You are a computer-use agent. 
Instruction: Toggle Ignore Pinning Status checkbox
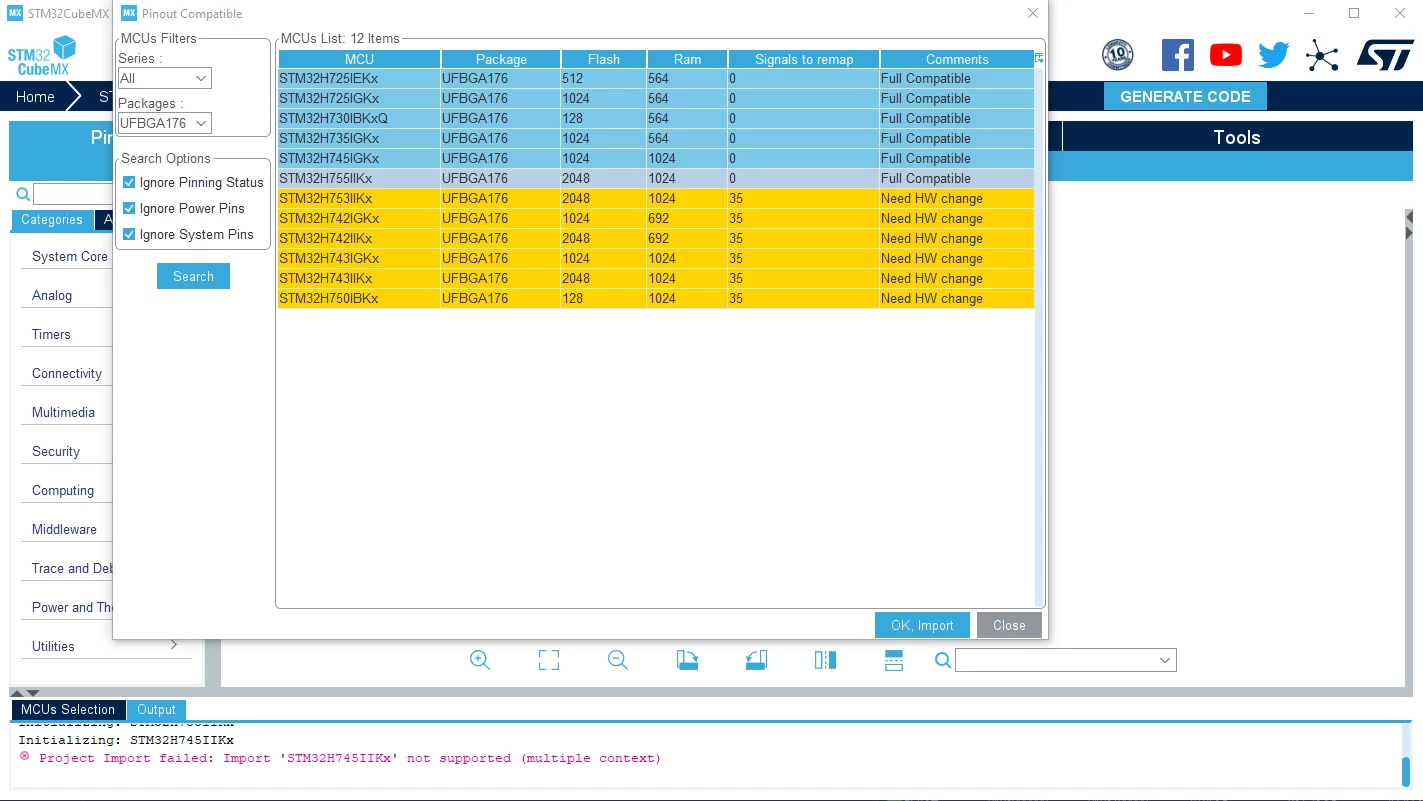pos(129,182)
